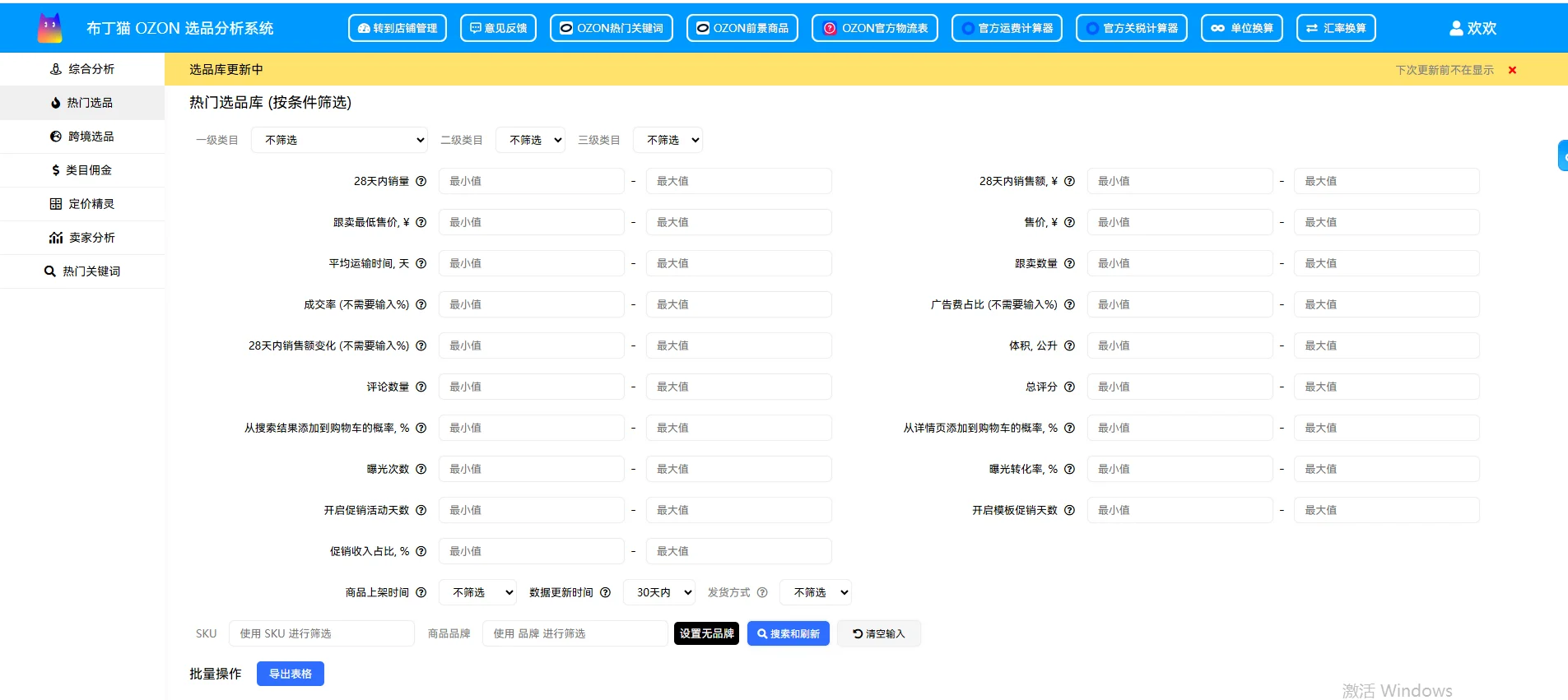Viewport: 1568px width, 700px height.
Task: Open 定价精灵 in the sidebar
Action: [82, 204]
